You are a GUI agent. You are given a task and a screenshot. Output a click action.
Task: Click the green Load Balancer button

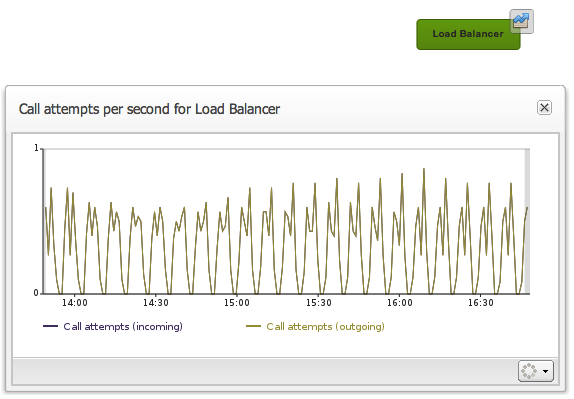(468, 34)
